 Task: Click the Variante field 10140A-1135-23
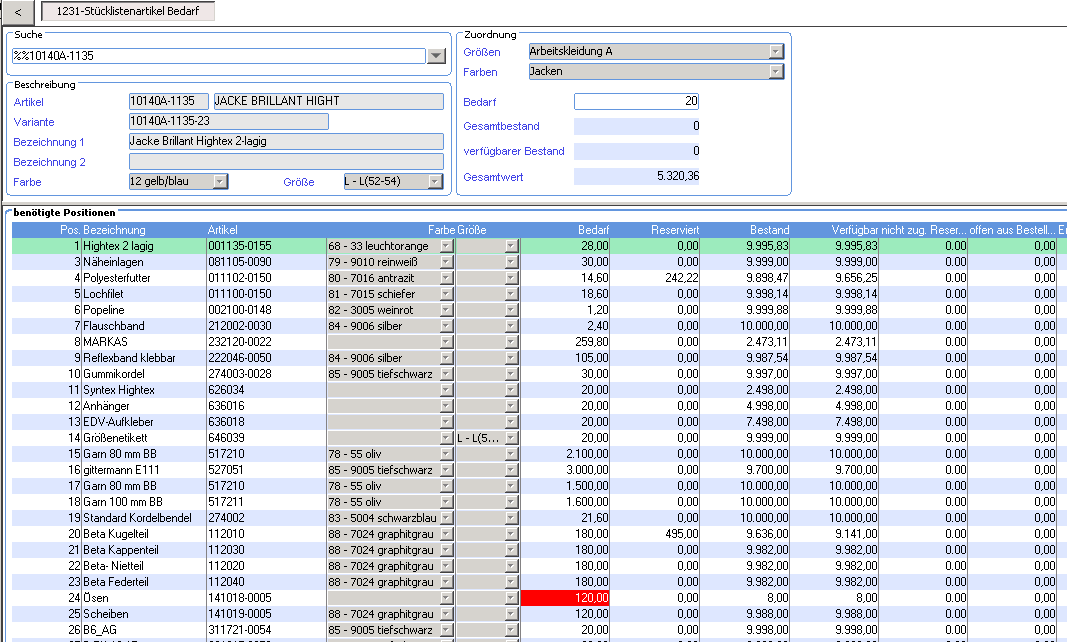229,121
